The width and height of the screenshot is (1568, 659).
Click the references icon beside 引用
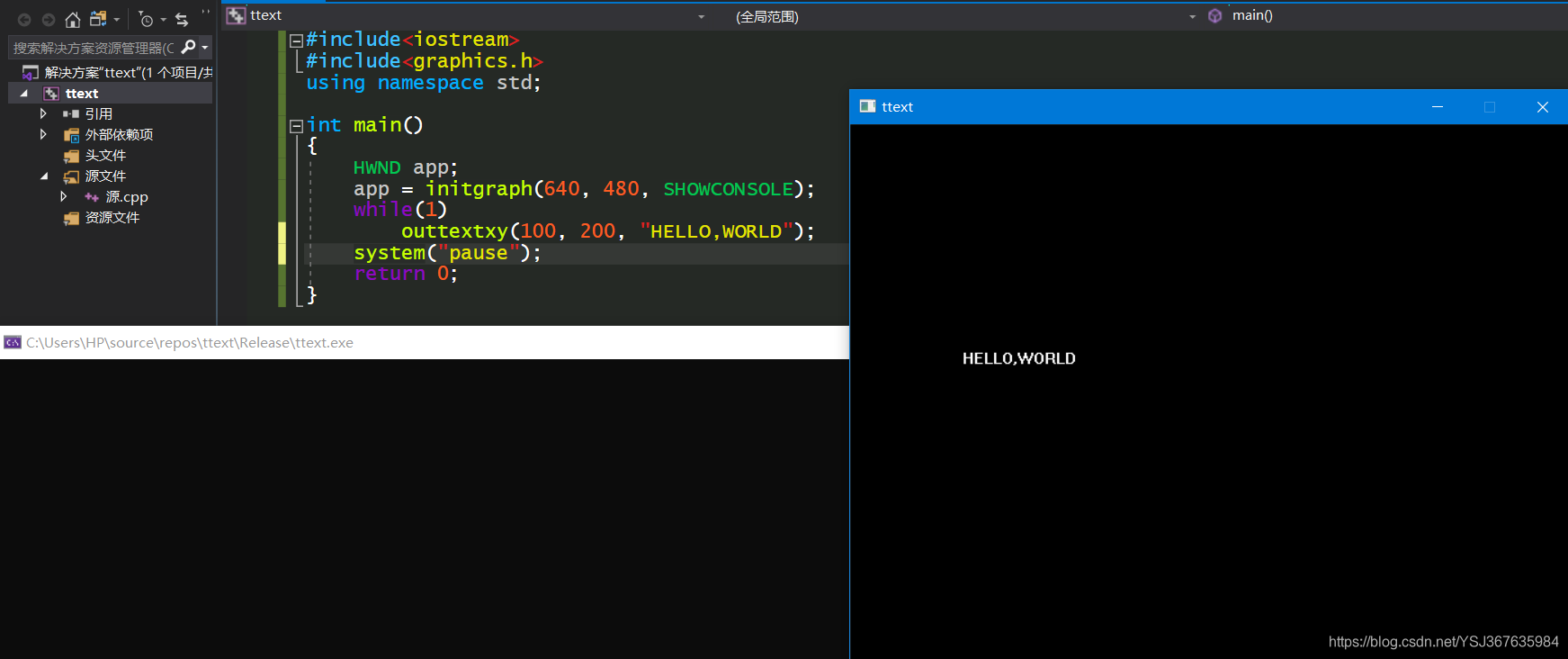(x=71, y=114)
